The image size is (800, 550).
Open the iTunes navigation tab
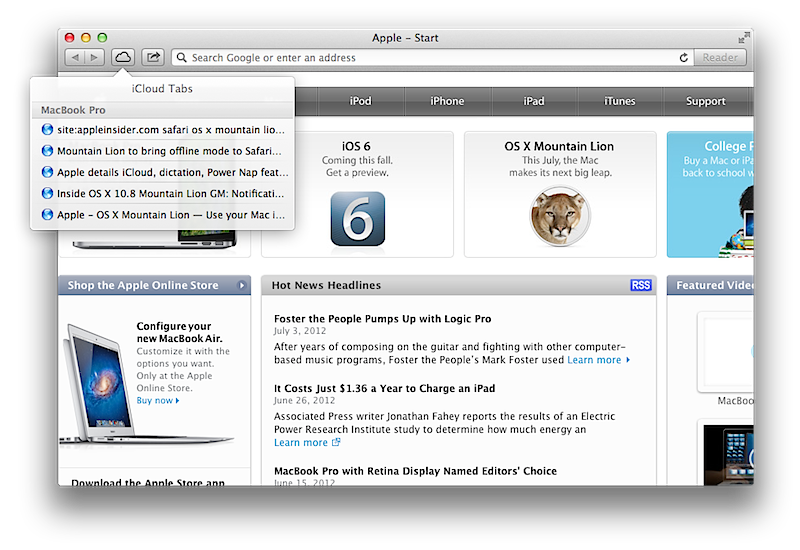coord(619,101)
